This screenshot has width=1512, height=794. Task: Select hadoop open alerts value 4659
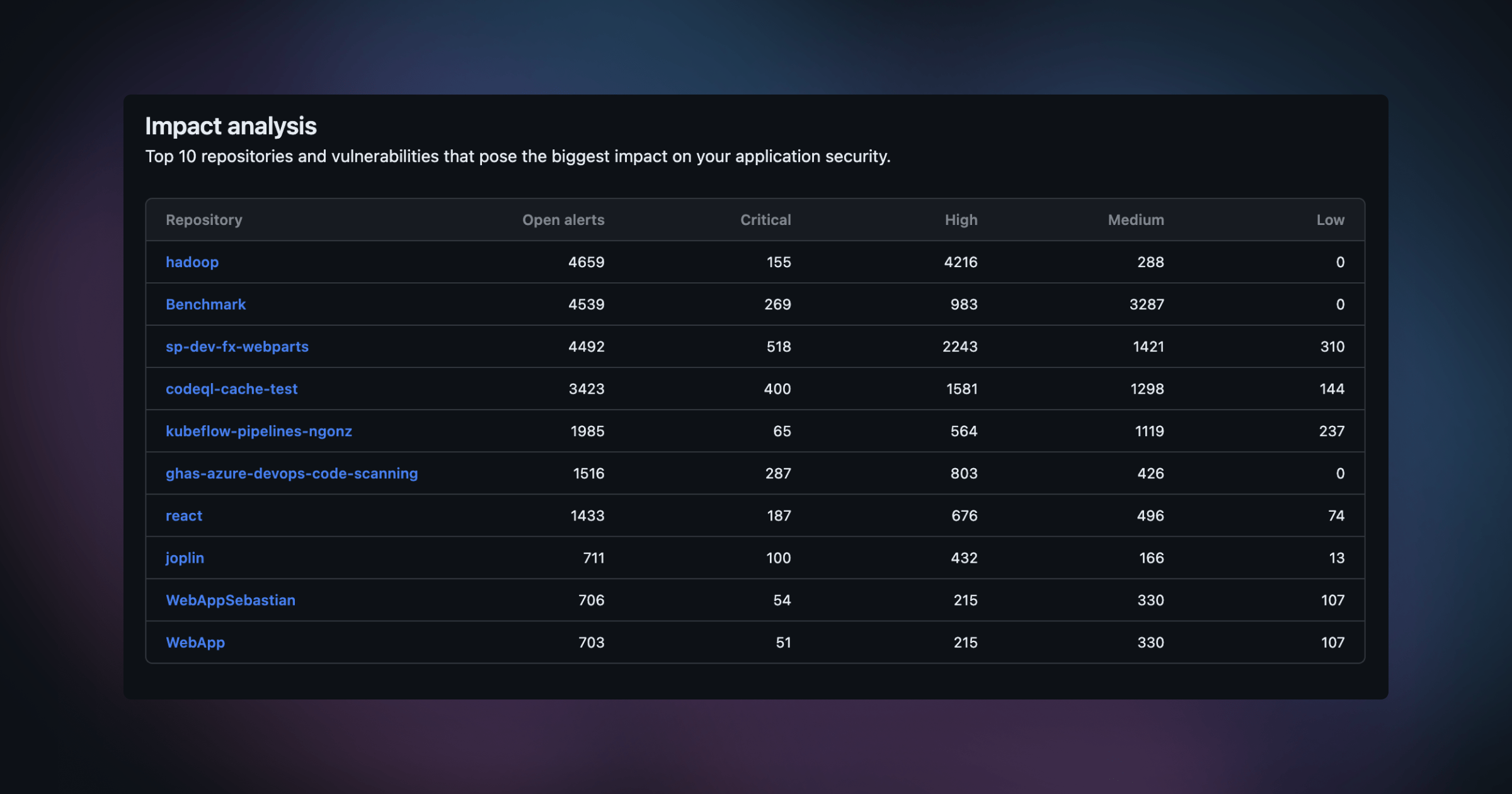click(587, 262)
